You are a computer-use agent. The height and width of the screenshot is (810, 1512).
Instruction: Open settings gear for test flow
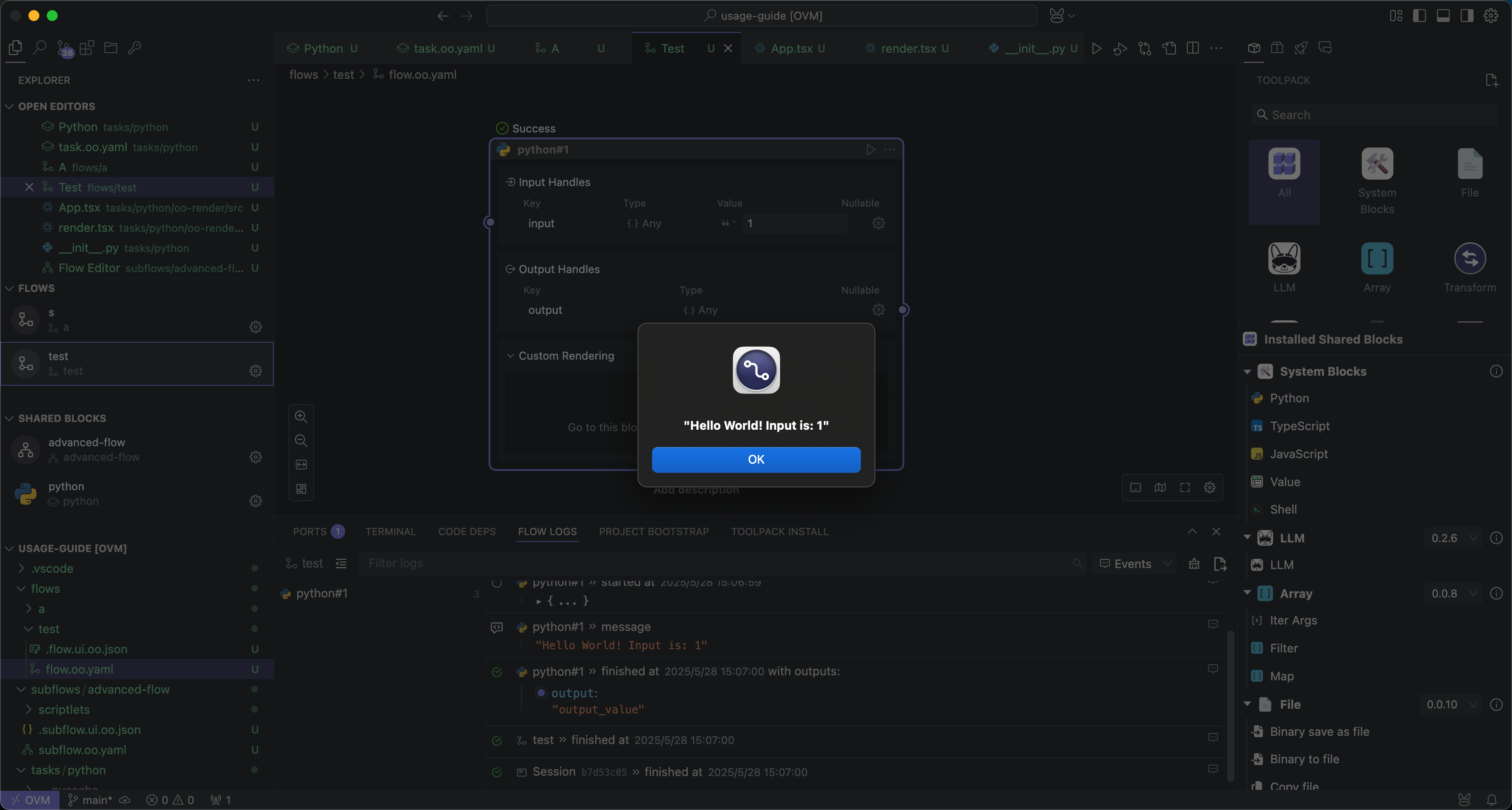(x=256, y=371)
